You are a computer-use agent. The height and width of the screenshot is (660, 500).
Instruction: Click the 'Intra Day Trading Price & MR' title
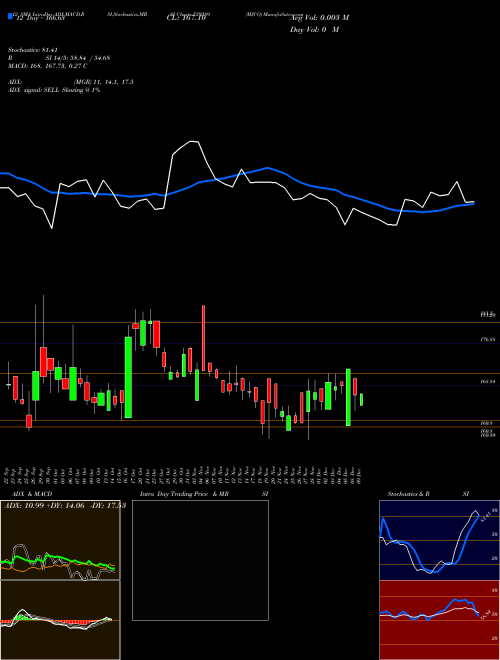coord(184,494)
